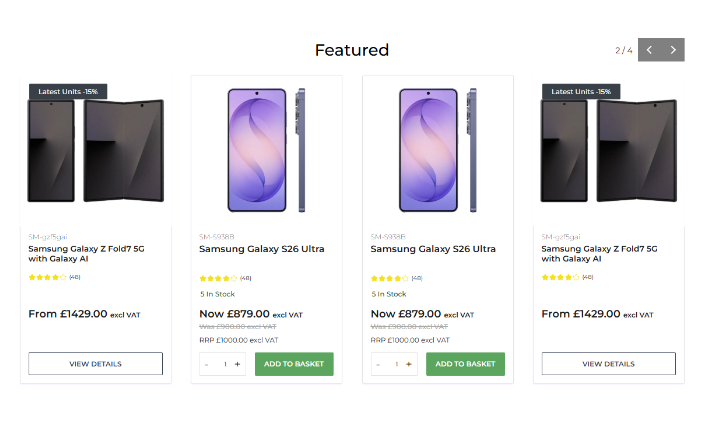This screenshot has width=703, height=428.
Task: Click the star rating on the leftmost Z Fold7
Action: tap(47, 277)
